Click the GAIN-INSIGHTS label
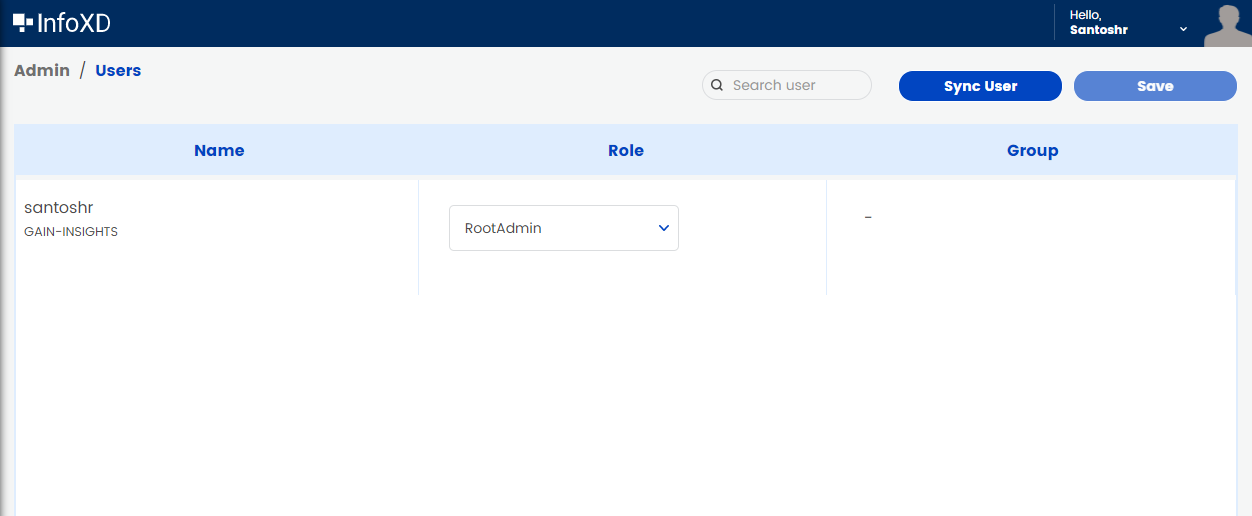The height and width of the screenshot is (516, 1252). 71,232
